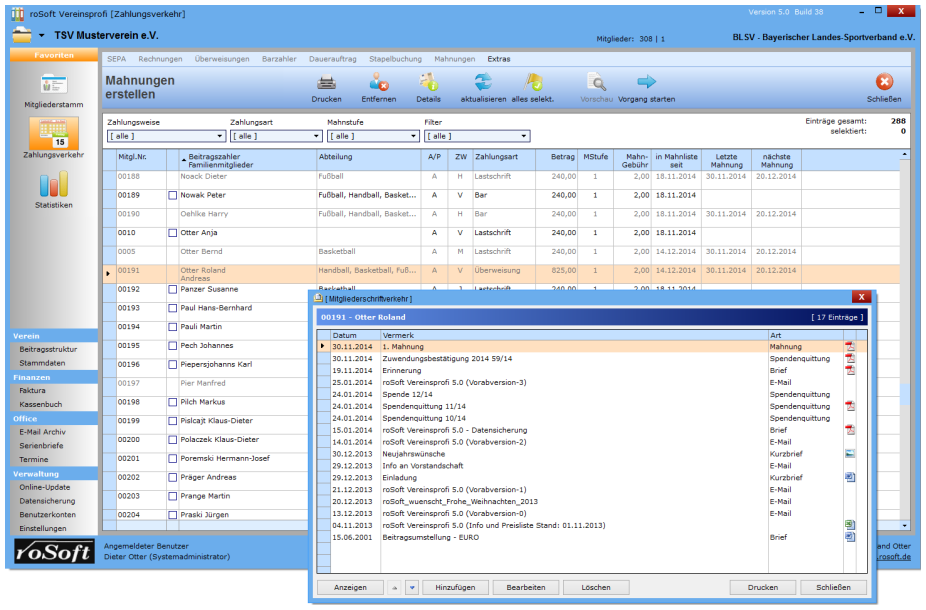Open Statistiken chart icon in sidebar
This screenshot has width=926, height=610.
(x=53, y=185)
